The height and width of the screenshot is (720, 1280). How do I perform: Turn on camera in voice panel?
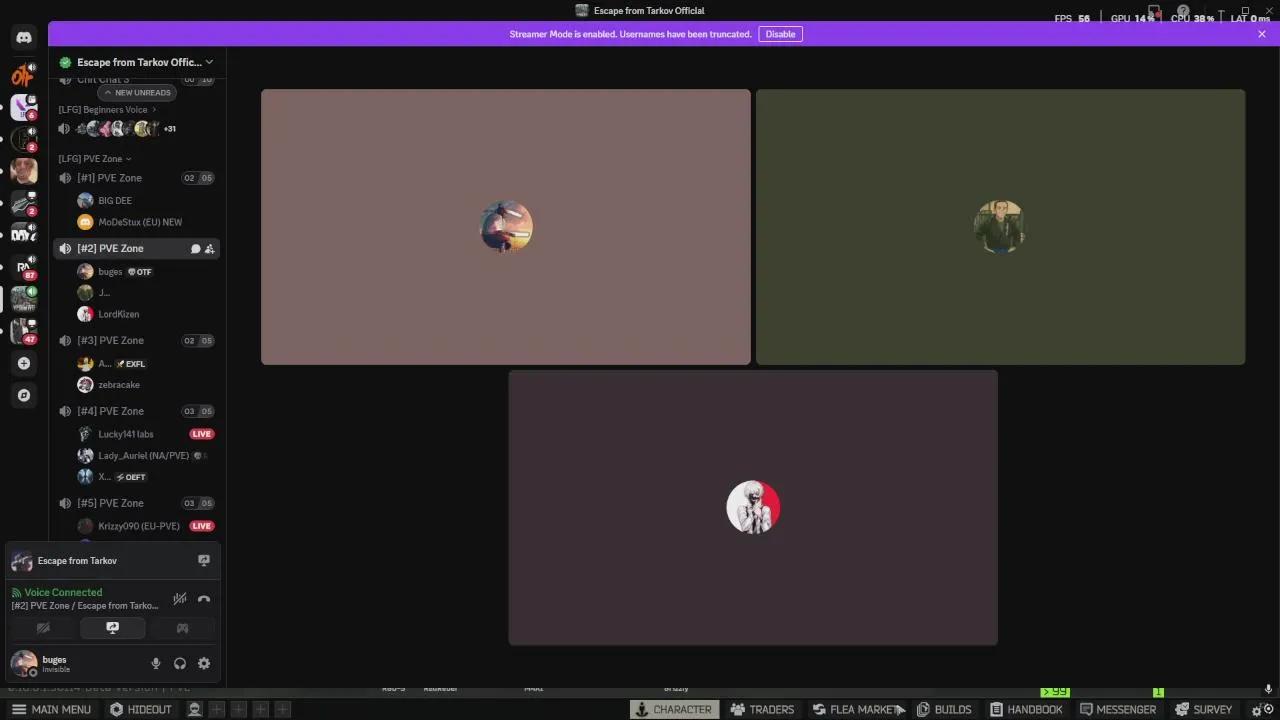pyautogui.click(x=43, y=628)
